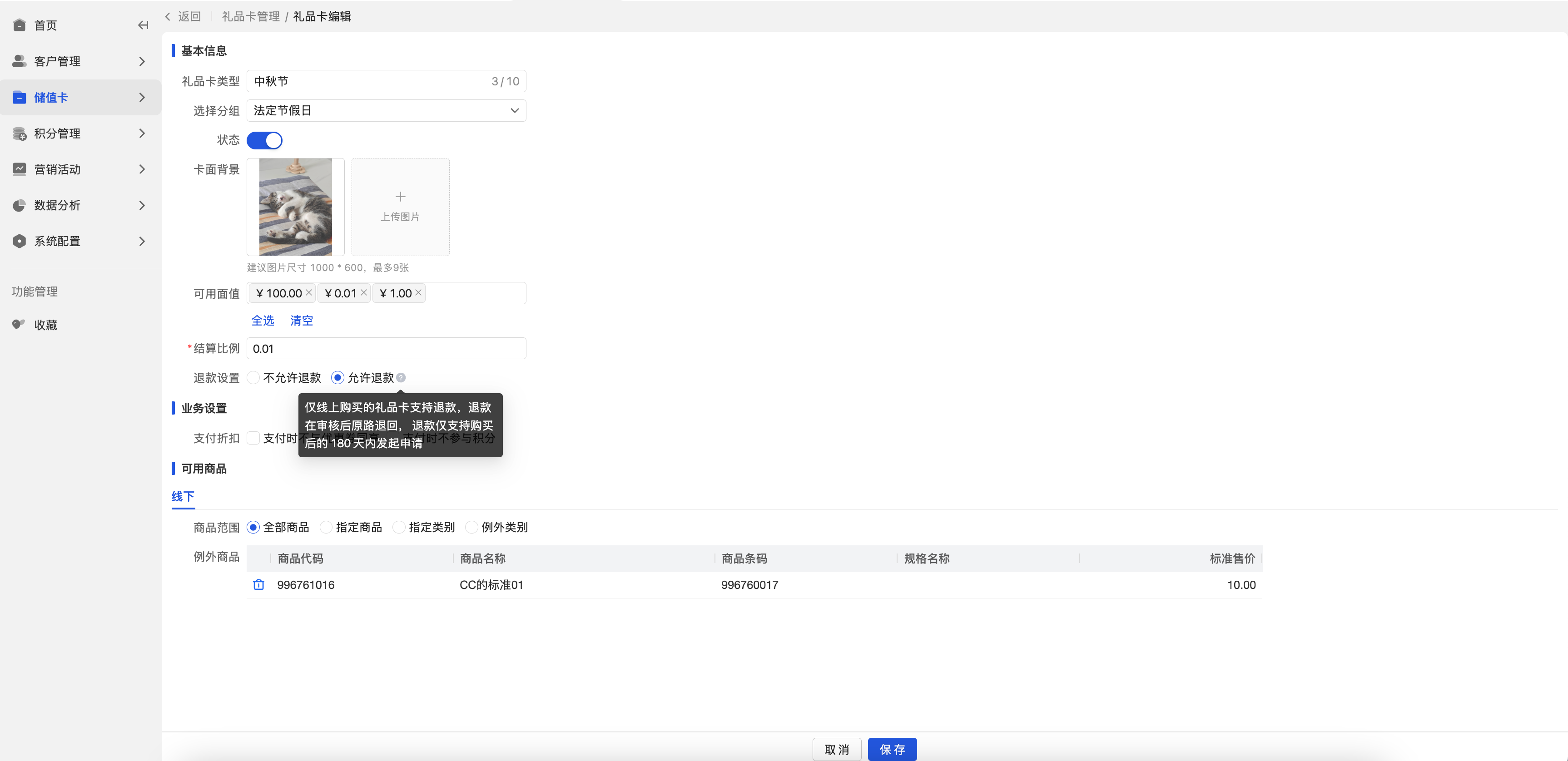Click the 取消 button

(x=837, y=750)
